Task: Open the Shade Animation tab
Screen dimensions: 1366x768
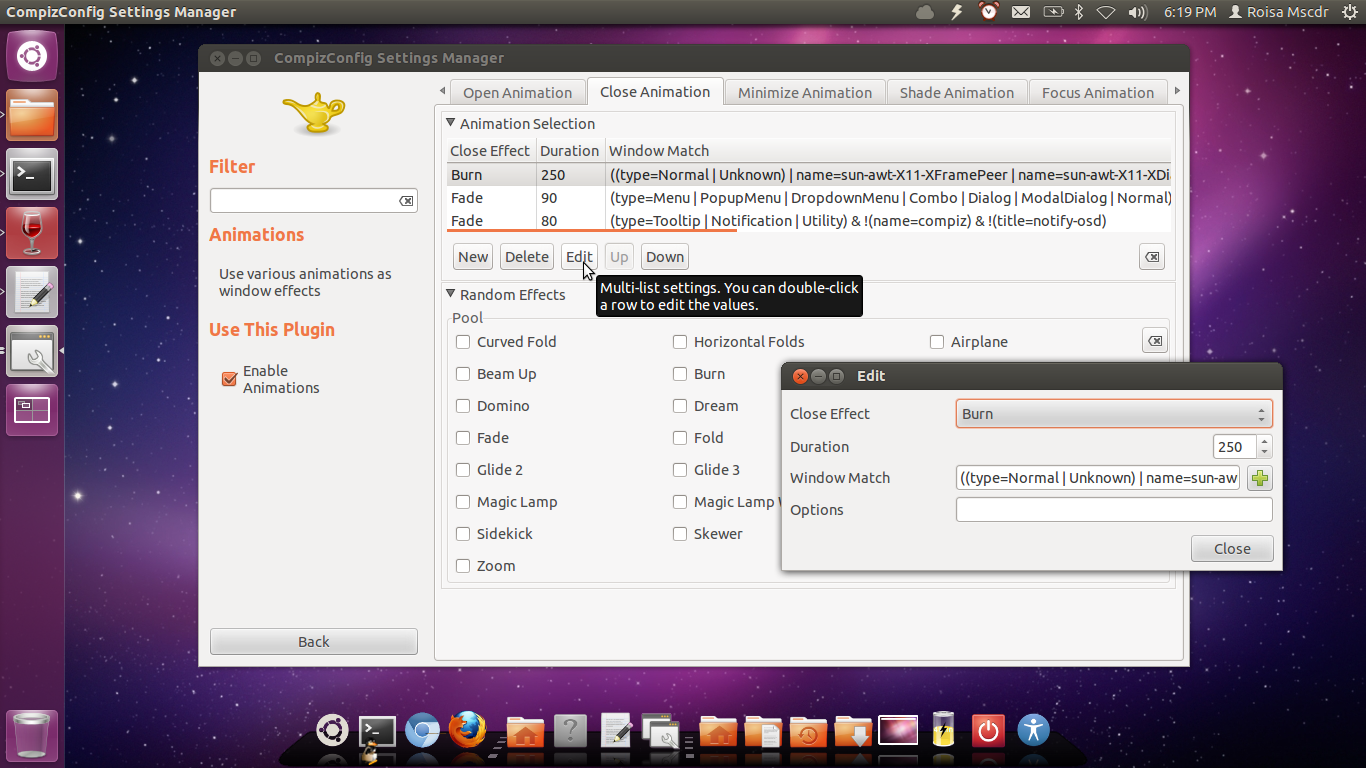Action: (x=957, y=92)
